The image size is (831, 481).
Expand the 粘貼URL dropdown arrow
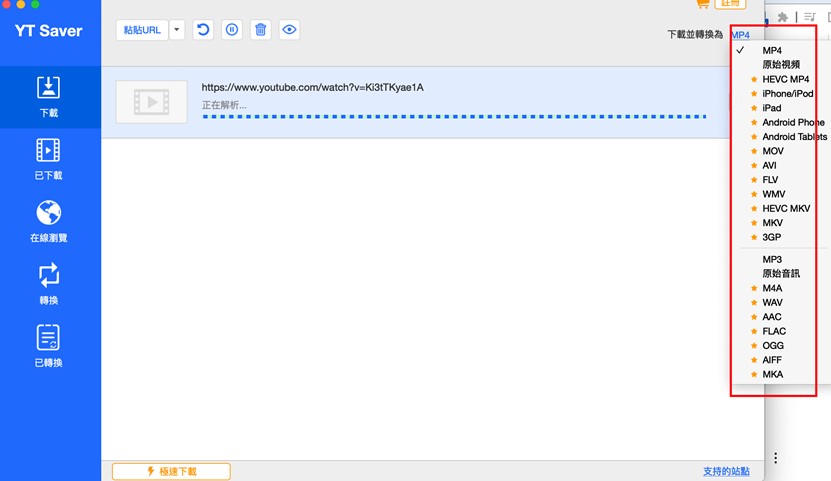pyautogui.click(x=177, y=30)
